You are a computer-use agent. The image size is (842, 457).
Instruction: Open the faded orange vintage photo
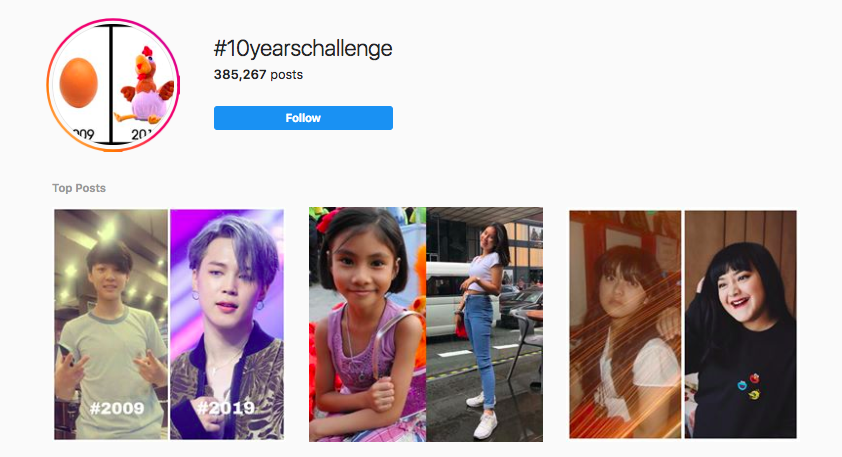coord(625,324)
